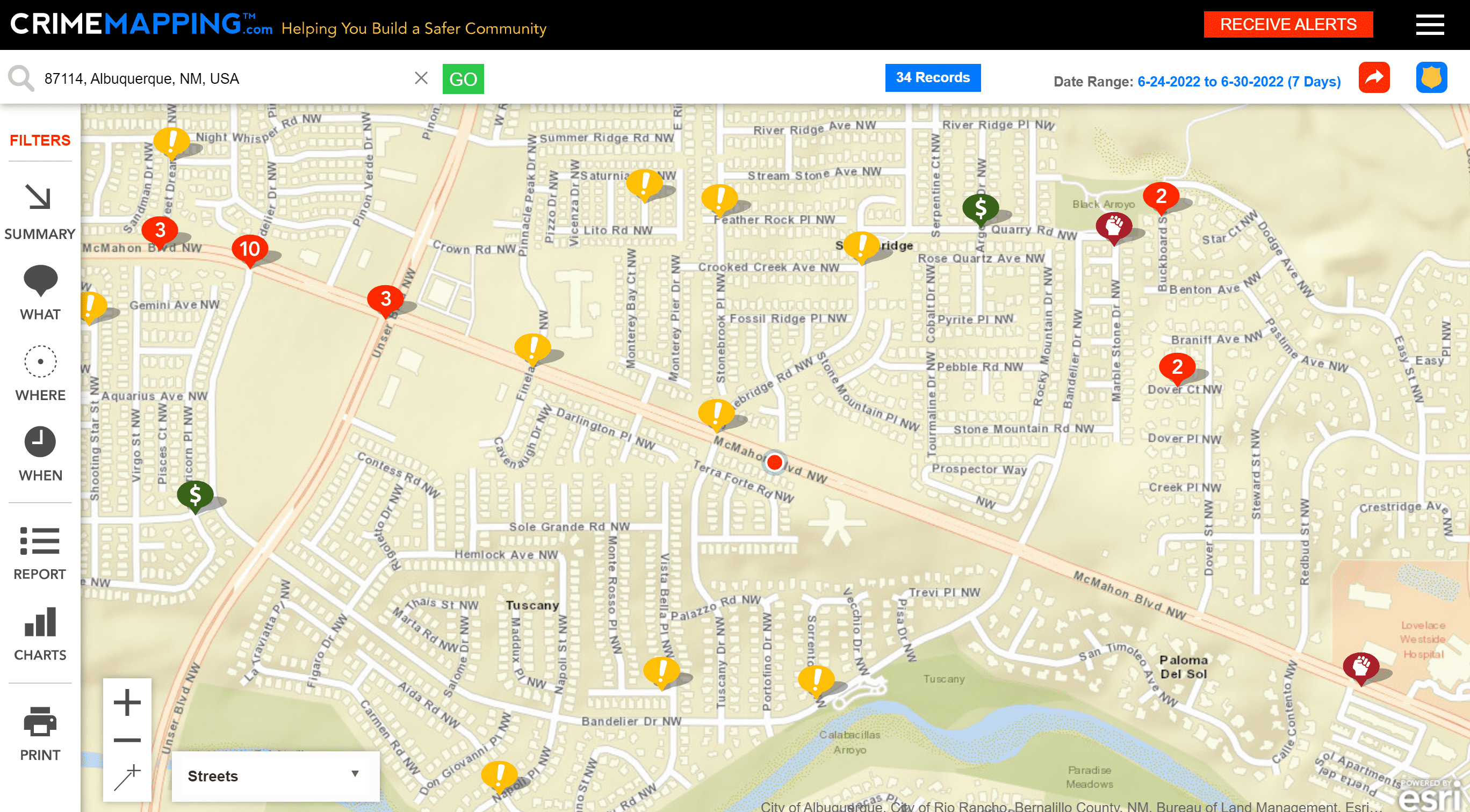Screen dimensions: 1470x812
Task: Click the green GO button
Action: pos(463,79)
